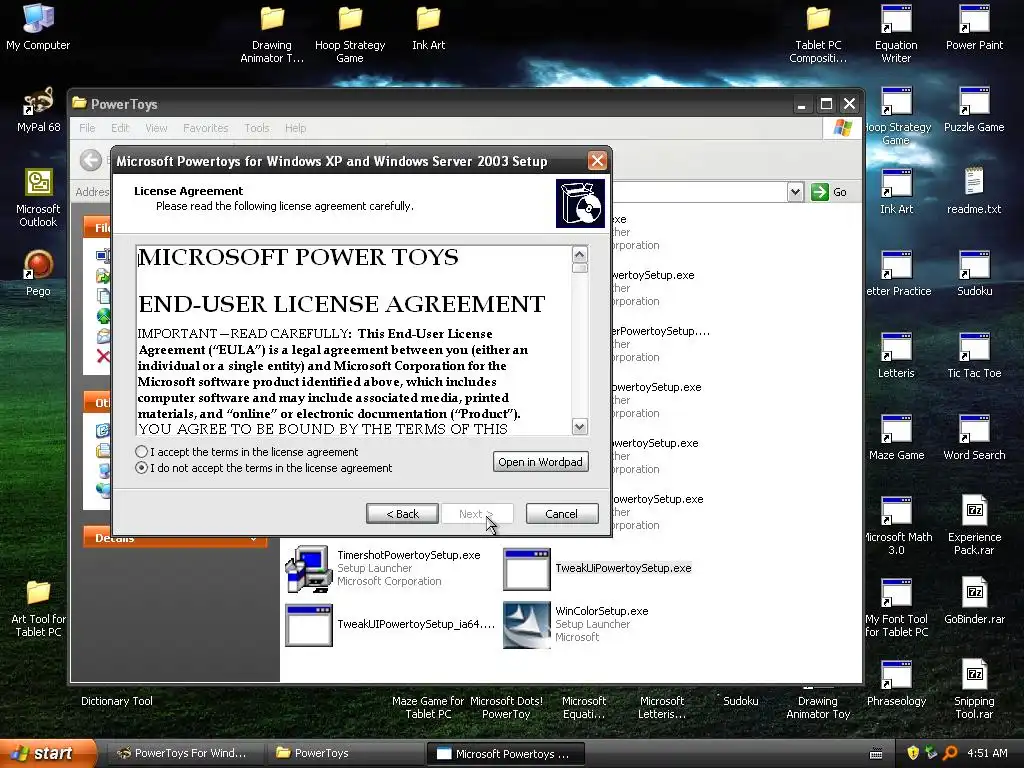Click TimershotPowertoySetup.exe file name
This screenshot has width=1024, height=768.
[409, 555]
